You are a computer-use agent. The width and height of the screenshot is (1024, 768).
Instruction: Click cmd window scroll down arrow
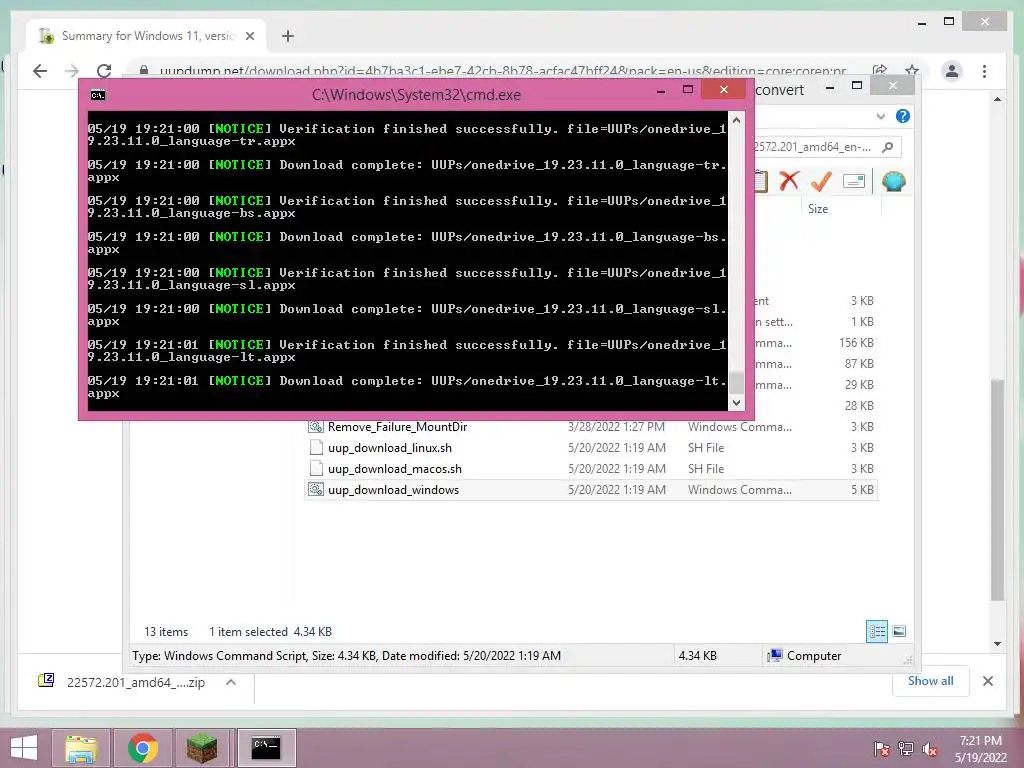(736, 403)
